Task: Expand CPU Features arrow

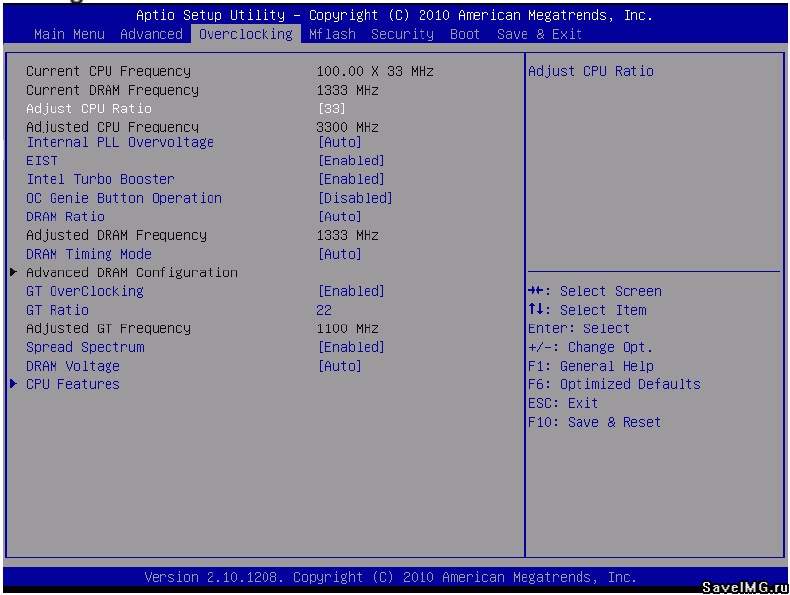Action: [x=14, y=384]
